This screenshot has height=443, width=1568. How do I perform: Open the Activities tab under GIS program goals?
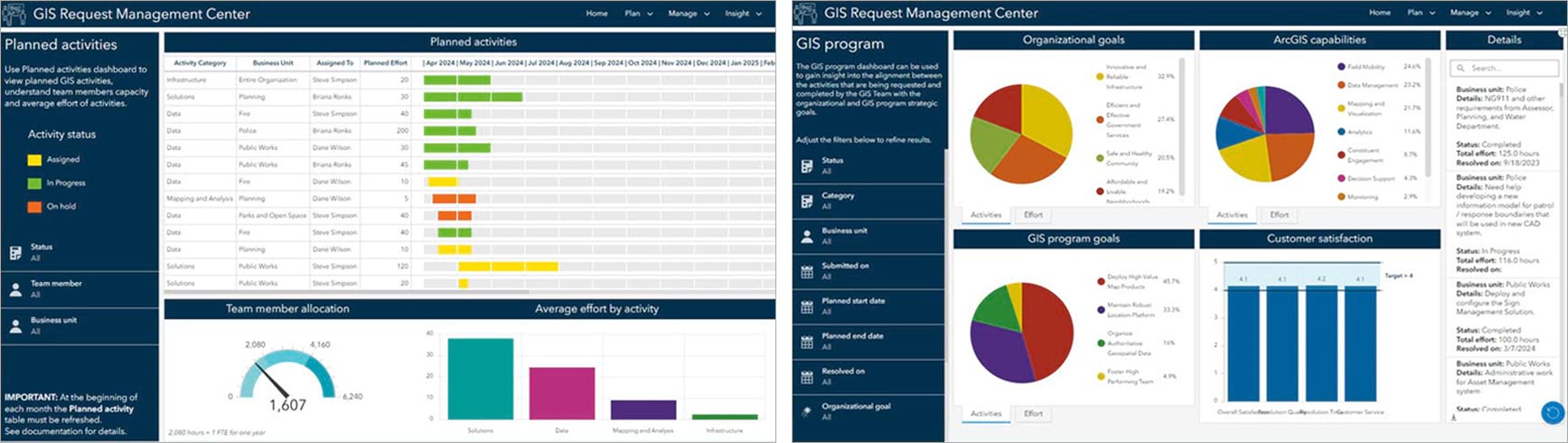pos(985,413)
